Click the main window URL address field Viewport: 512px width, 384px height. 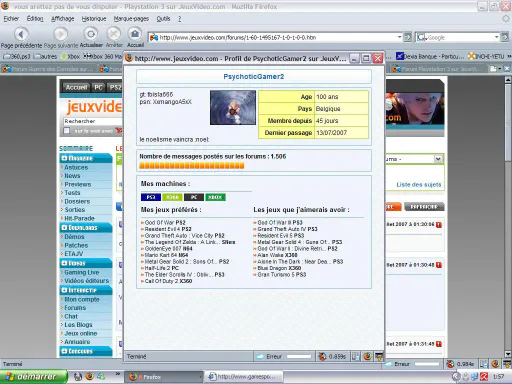[277, 37]
